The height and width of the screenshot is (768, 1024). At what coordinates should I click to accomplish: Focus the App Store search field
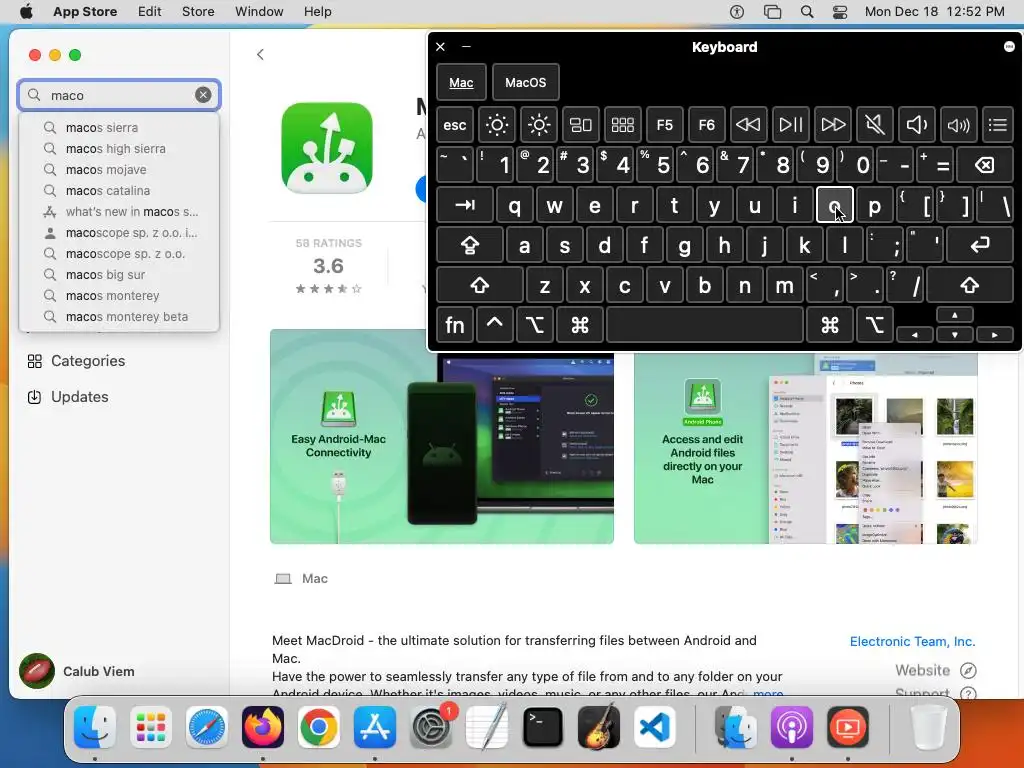point(120,95)
